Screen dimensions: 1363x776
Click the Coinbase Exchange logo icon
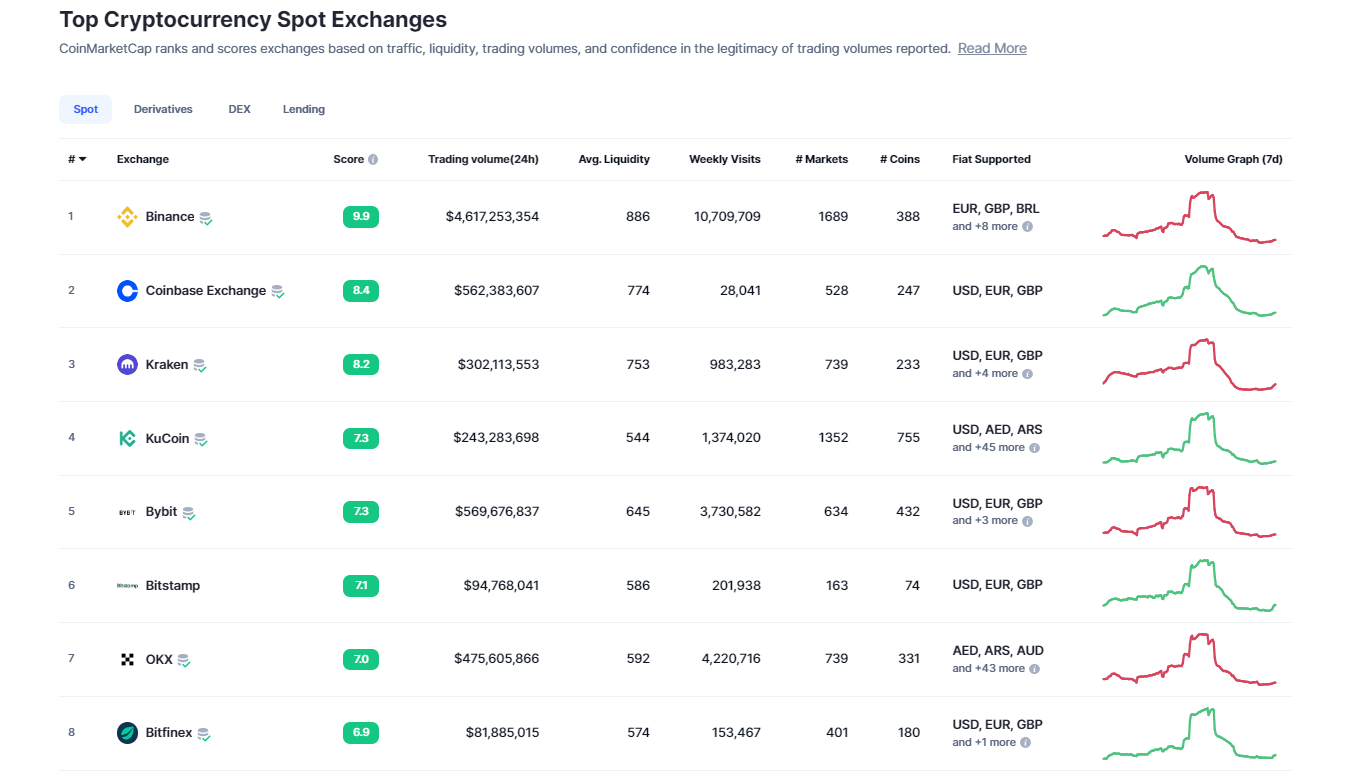[127, 291]
